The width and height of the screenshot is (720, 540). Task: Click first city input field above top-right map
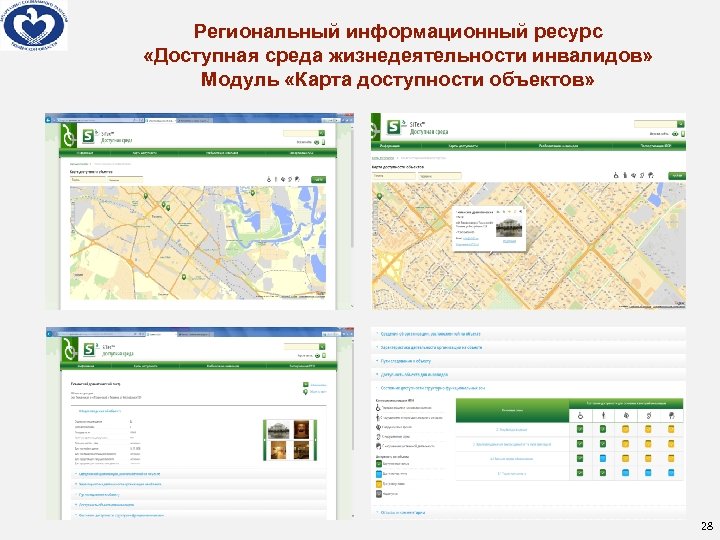(394, 176)
